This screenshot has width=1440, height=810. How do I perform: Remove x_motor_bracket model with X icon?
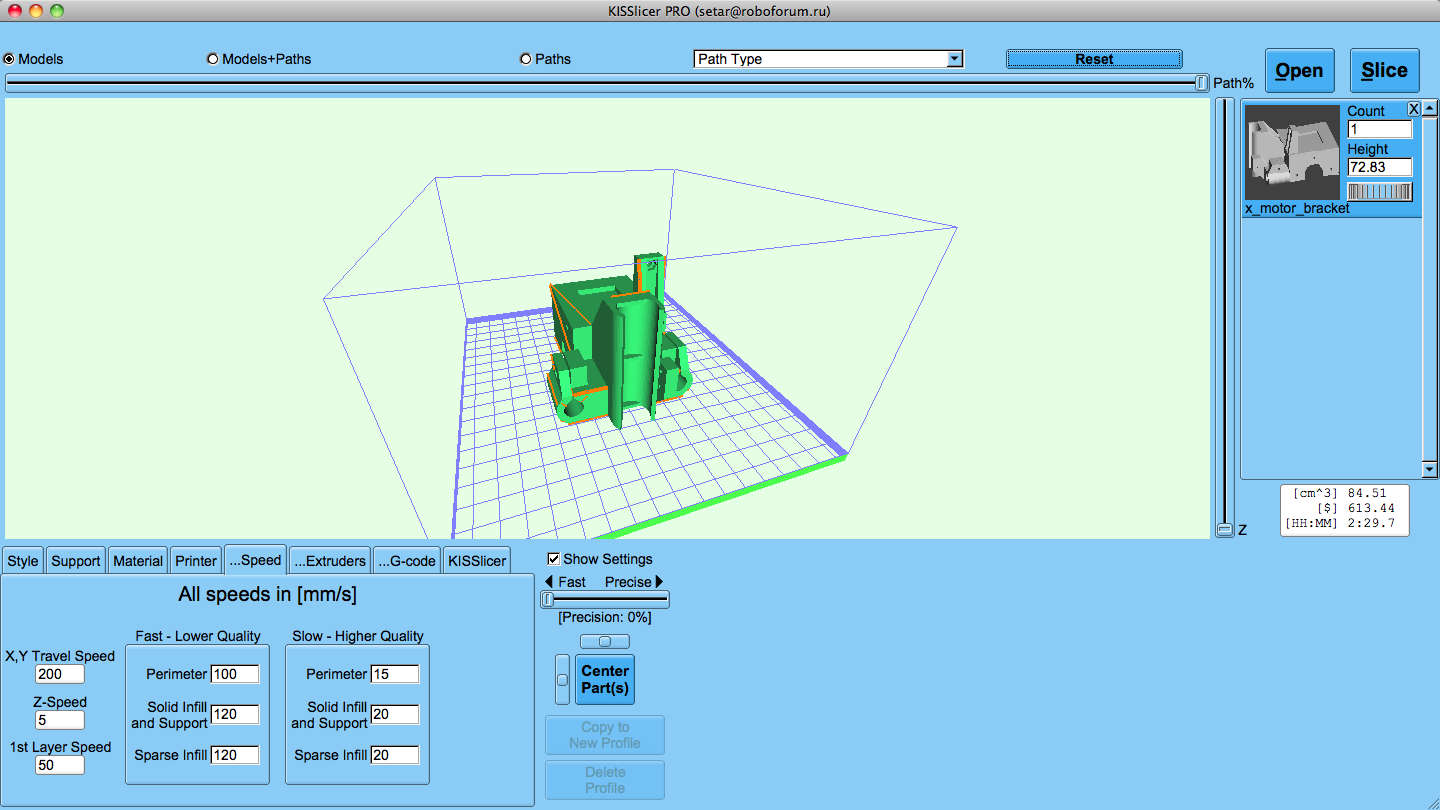click(x=1413, y=108)
